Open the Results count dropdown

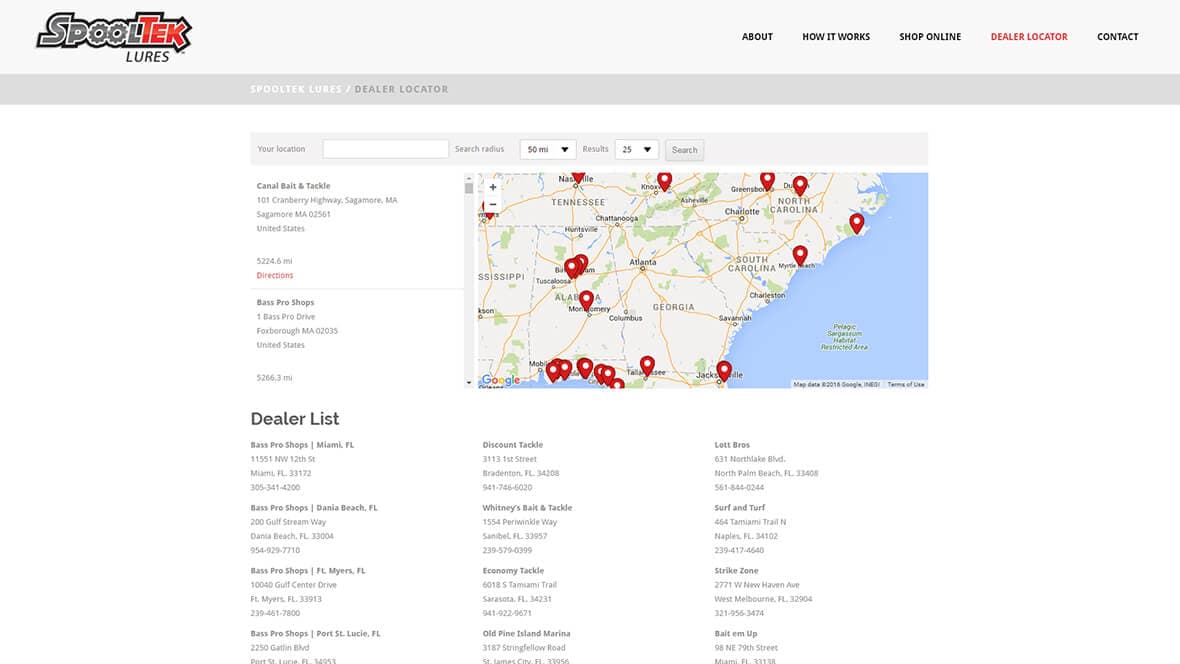coord(637,148)
